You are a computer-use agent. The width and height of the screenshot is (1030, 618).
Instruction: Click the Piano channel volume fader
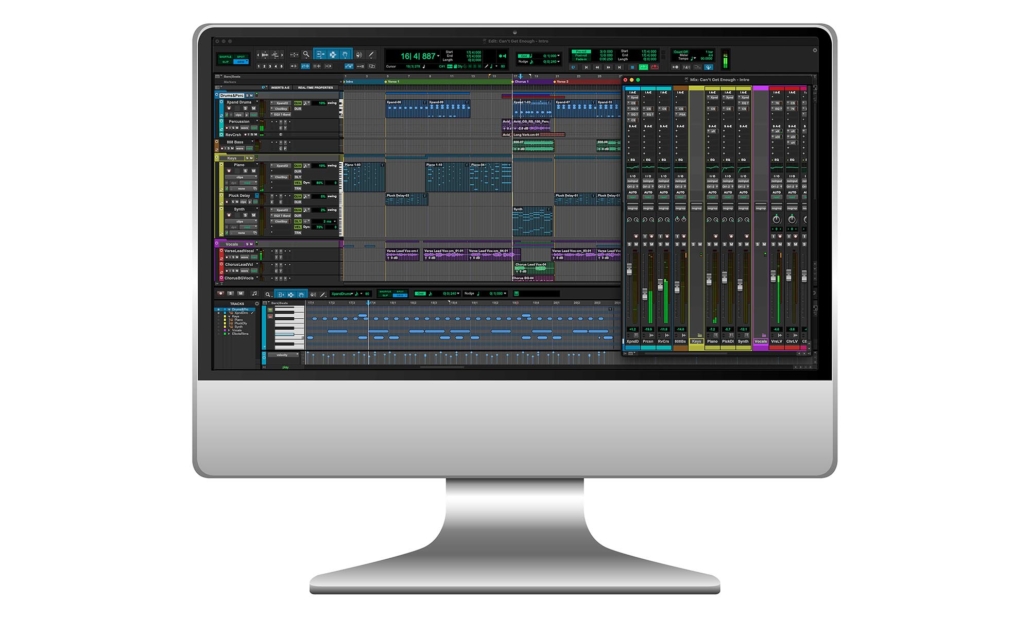(x=709, y=276)
